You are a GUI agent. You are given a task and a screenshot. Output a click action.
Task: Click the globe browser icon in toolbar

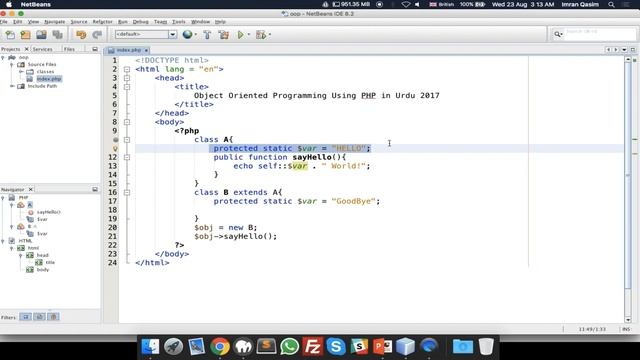187,34
